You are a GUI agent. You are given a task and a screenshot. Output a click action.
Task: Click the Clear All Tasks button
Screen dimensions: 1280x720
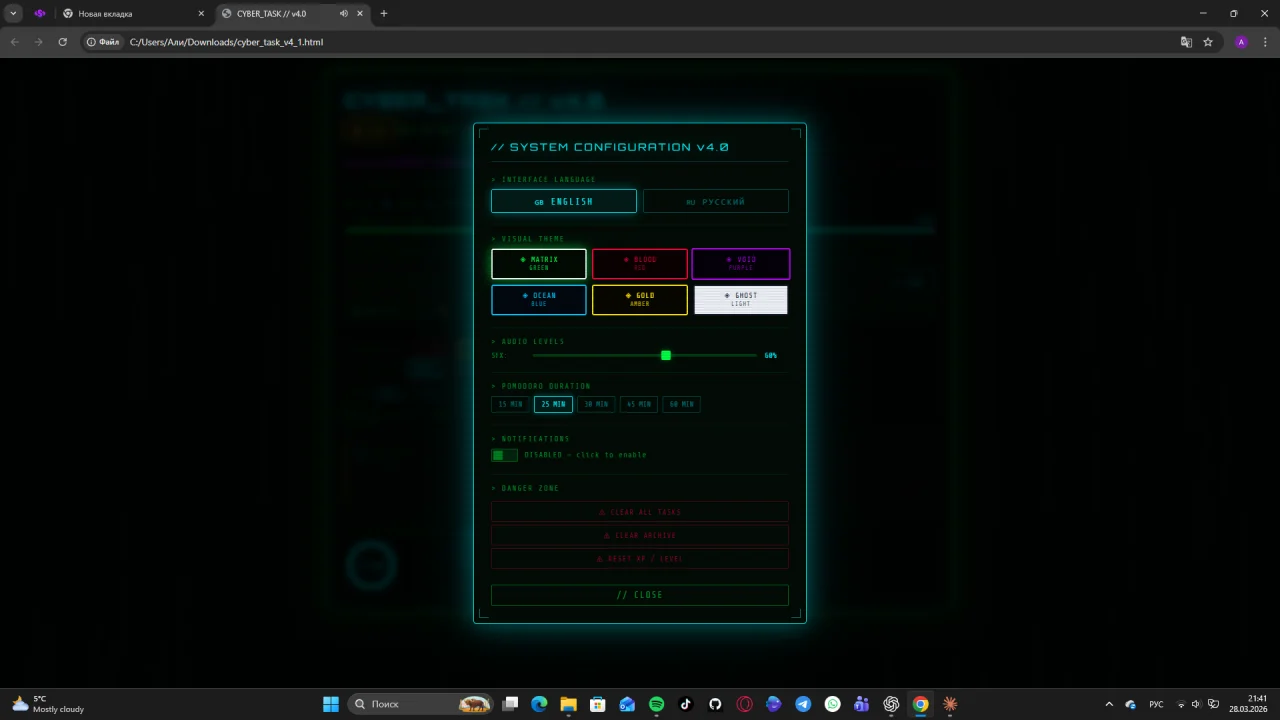coord(640,512)
